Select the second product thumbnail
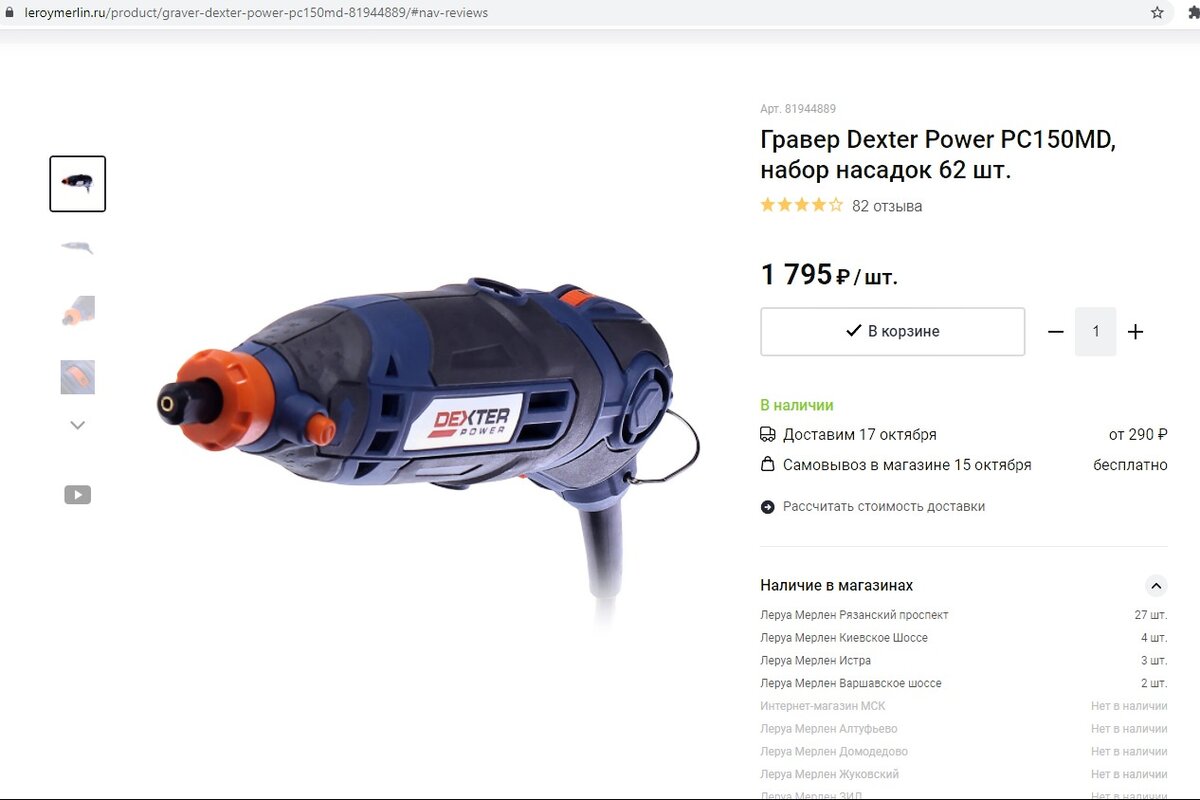Image resolution: width=1200 pixels, height=800 pixels. [x=77, y=247]
